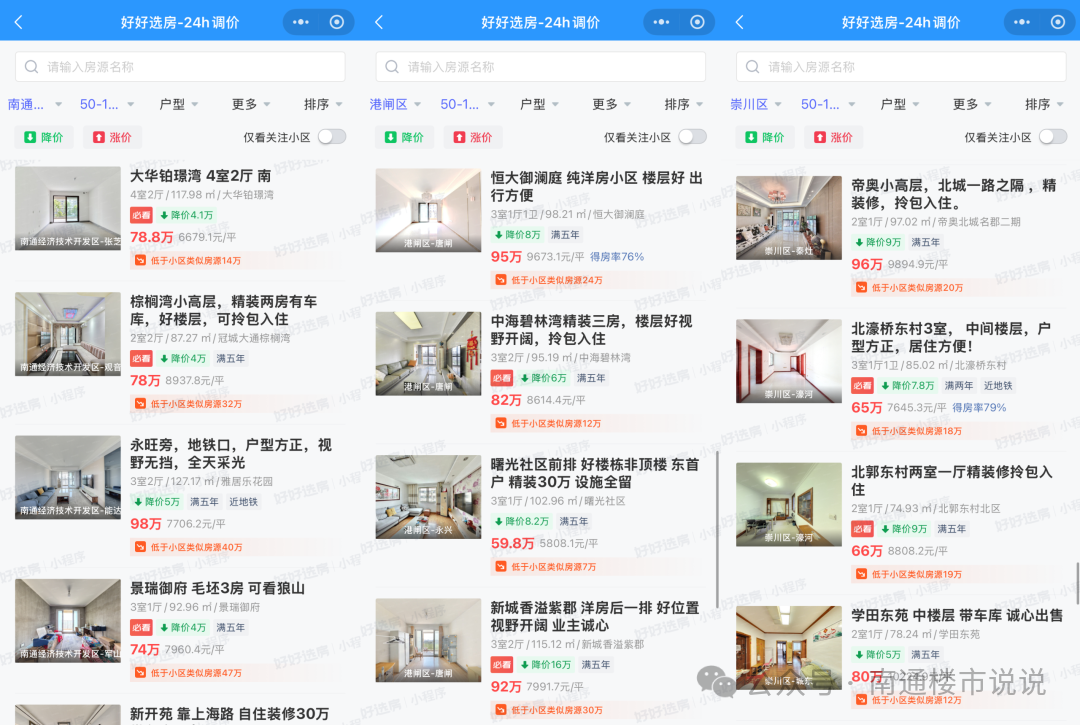
Task: Open 港闸区 district dropdown
Action: tap(395, 104)
